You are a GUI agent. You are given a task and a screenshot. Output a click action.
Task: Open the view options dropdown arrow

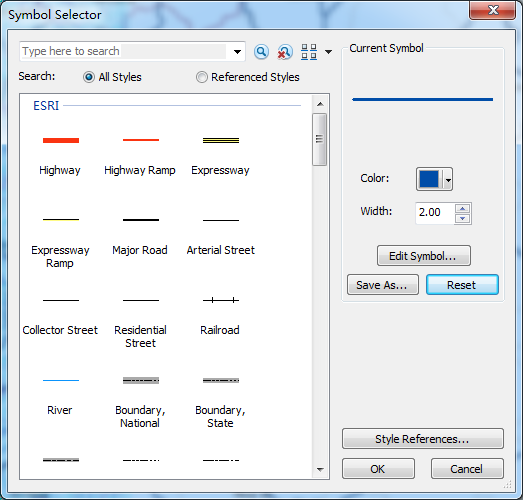pyautogui.click(x=329, y=52)
